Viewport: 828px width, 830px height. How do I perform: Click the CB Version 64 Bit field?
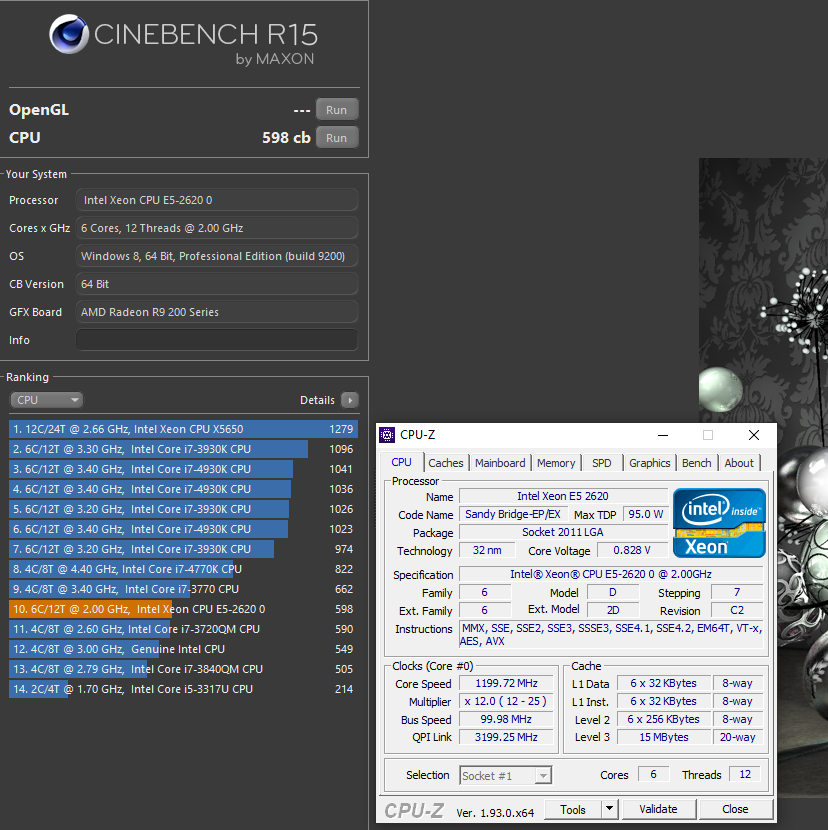(x=217, y=284)
